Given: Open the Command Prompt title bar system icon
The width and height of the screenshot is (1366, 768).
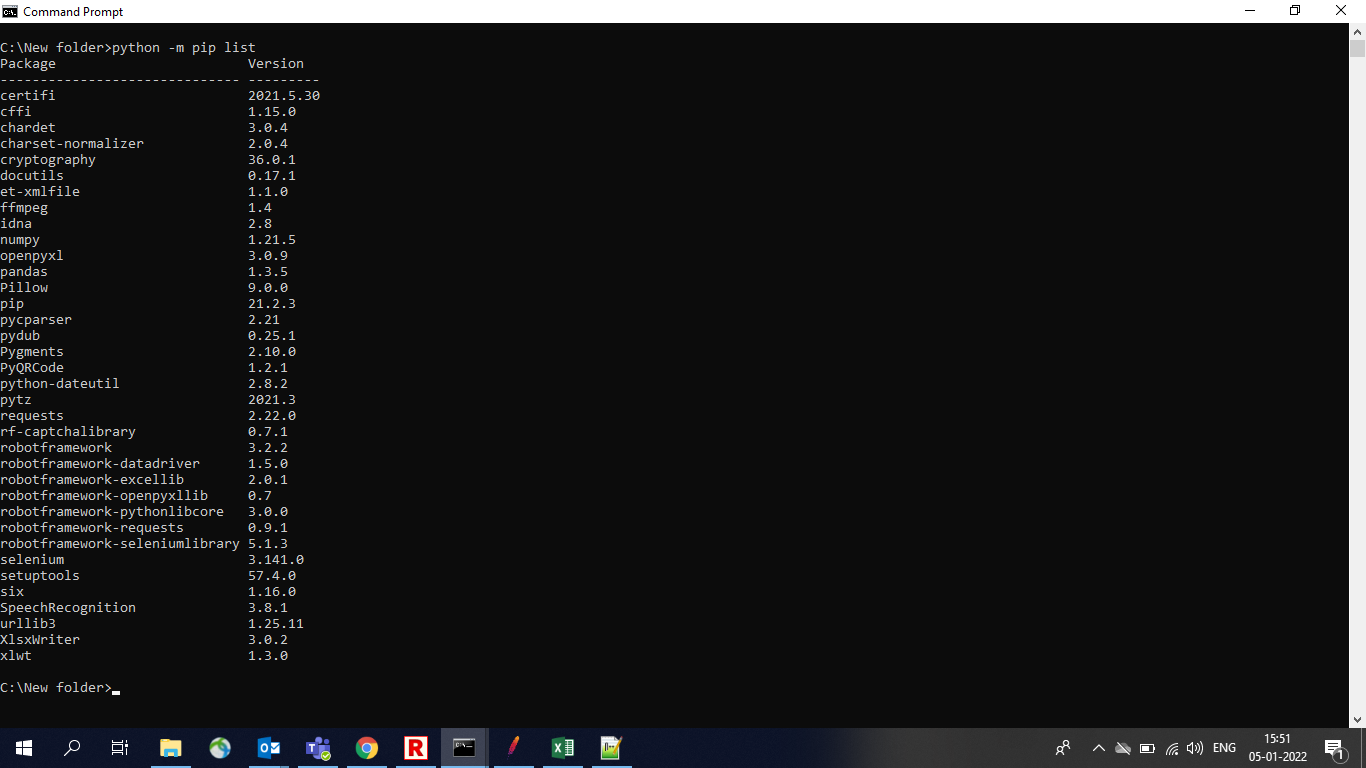Looking at the screenshot, I should tap(10, 11).
